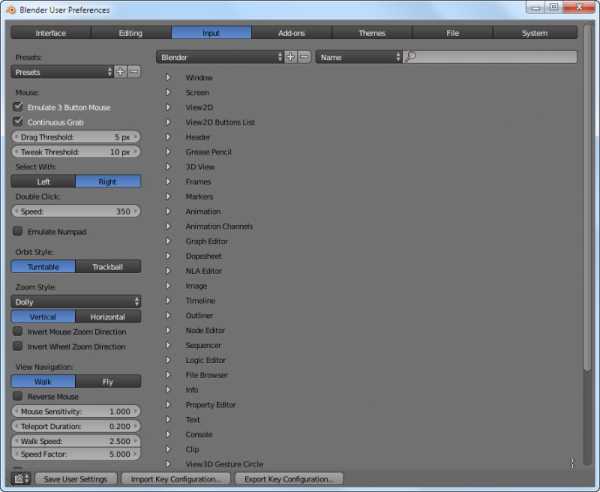The width and height of the screenshot is (600, 492).
Task: Click the vertical scrollbar on the right
Action: (587, 197)
